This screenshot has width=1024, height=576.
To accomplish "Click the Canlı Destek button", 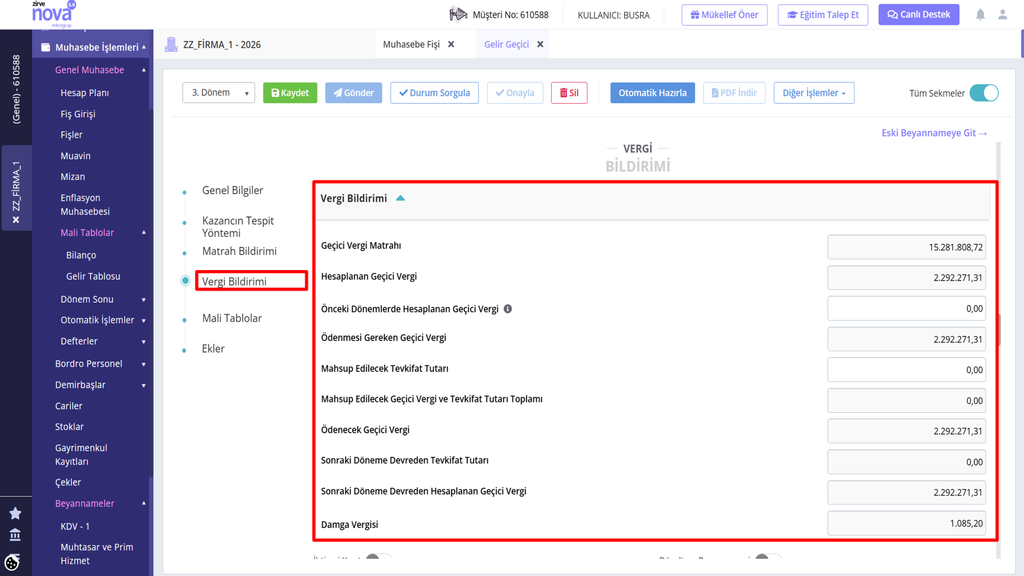I will [x=919, y=14].
